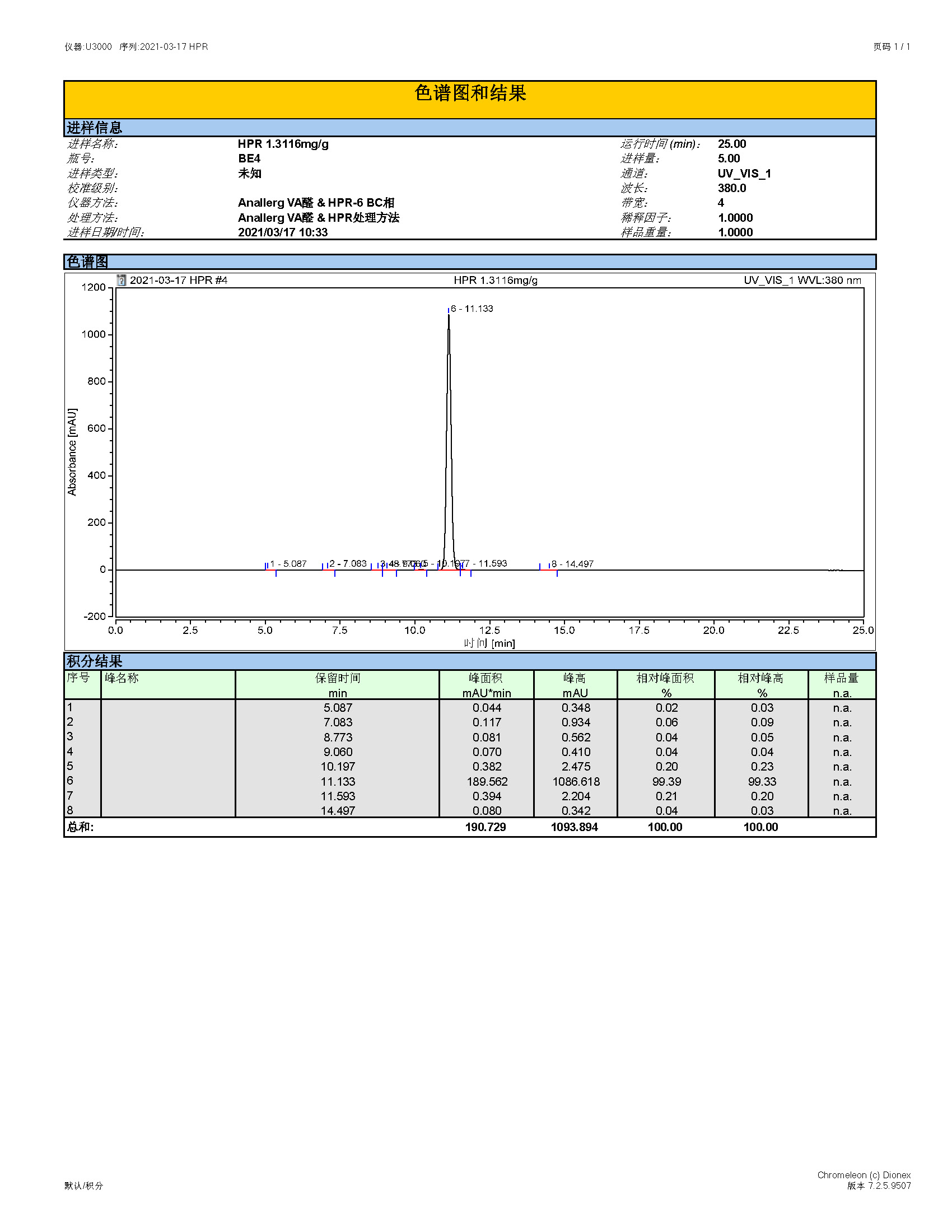Select total height value "1093.894"
This screenshot has width=952, height=1232.
(x=574, y=828)
